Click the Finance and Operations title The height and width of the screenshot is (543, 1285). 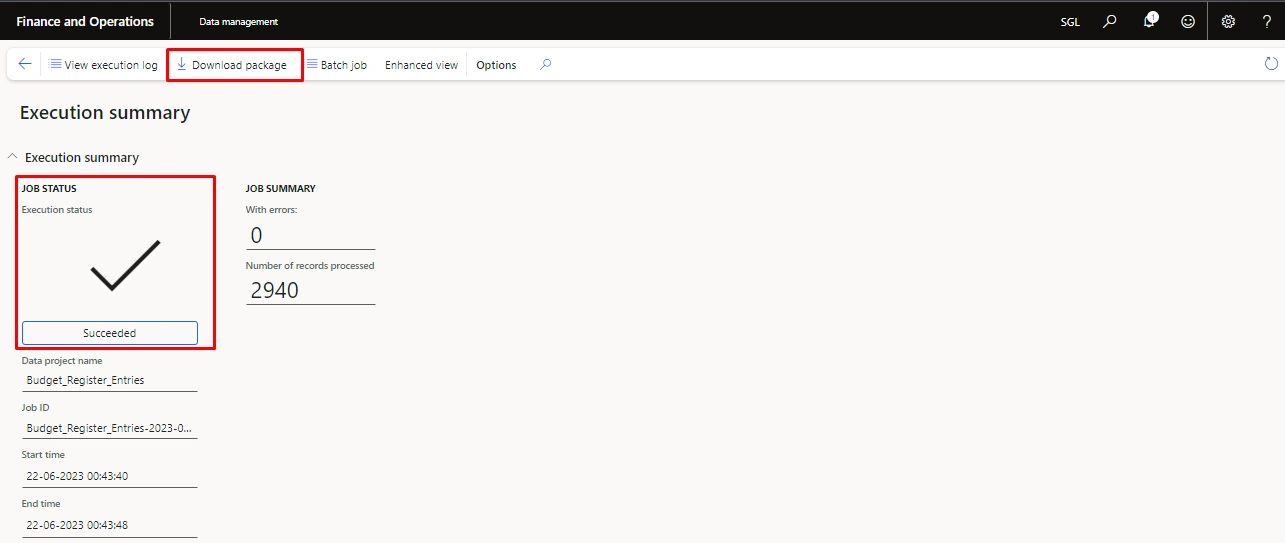pyautogui.click(x=85, y=21)
